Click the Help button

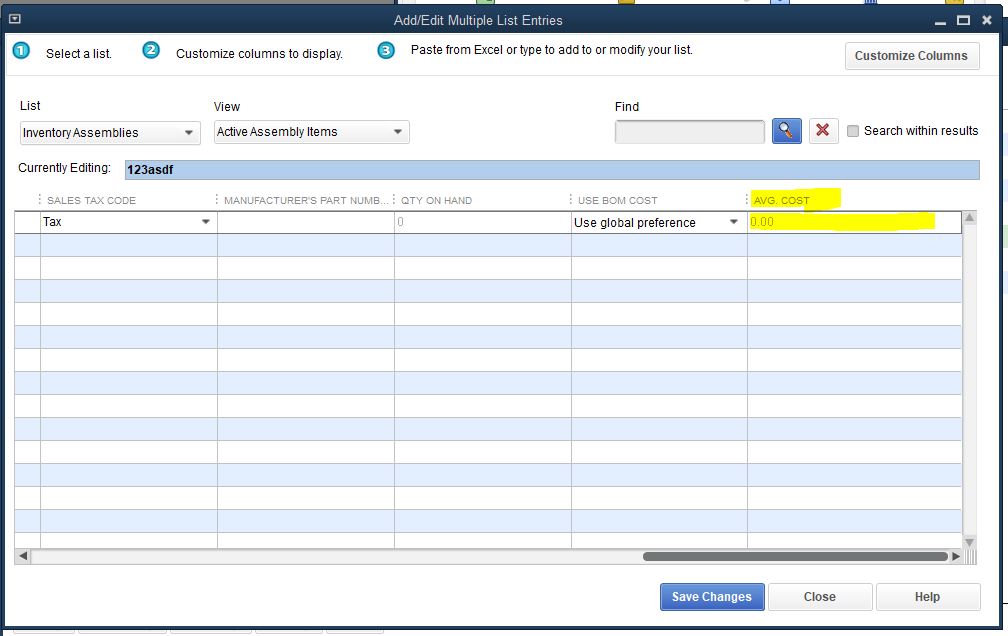tap(927, 597)
